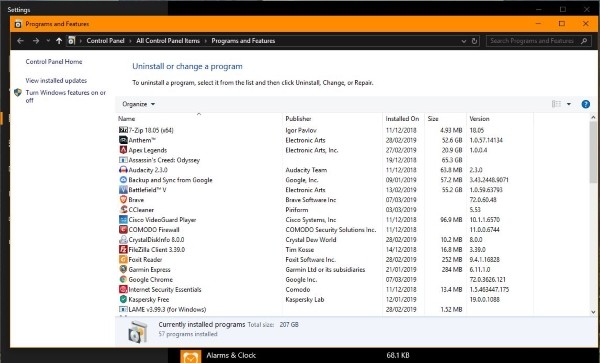
Task: Click the Backup and Sync from Google icon
Action: click(123, 180)
